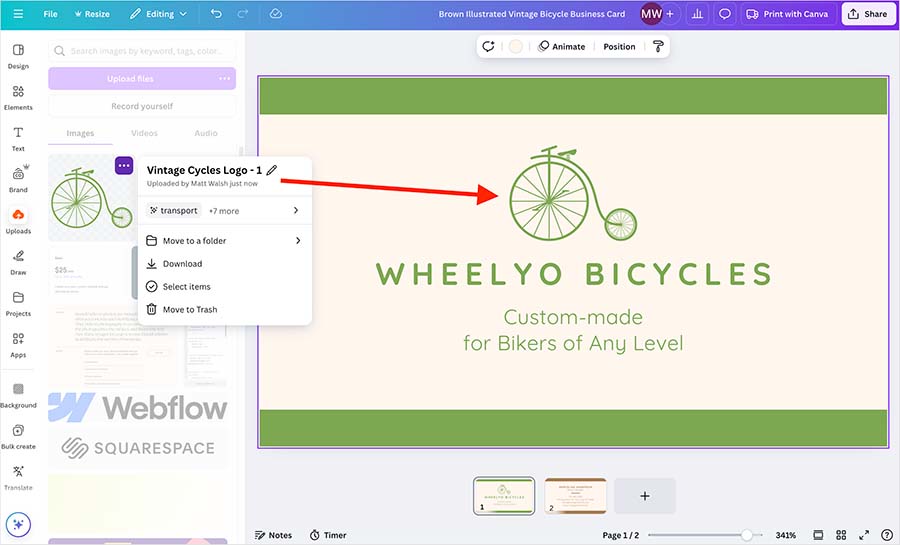Click the purple three-dot image options button

124,166
